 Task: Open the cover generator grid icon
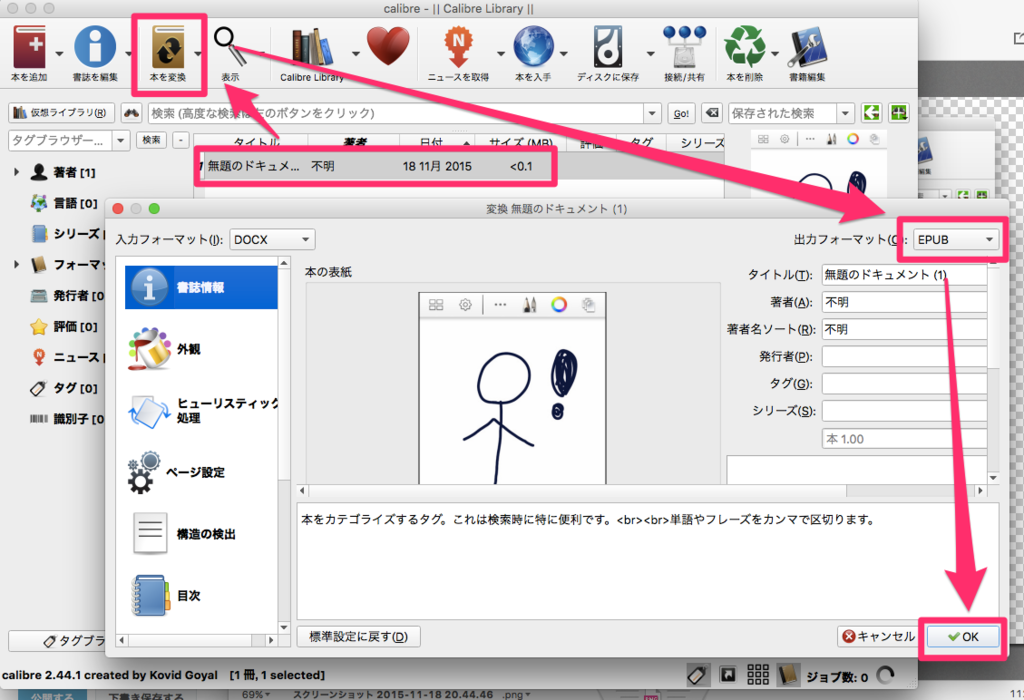pos(436,305)
